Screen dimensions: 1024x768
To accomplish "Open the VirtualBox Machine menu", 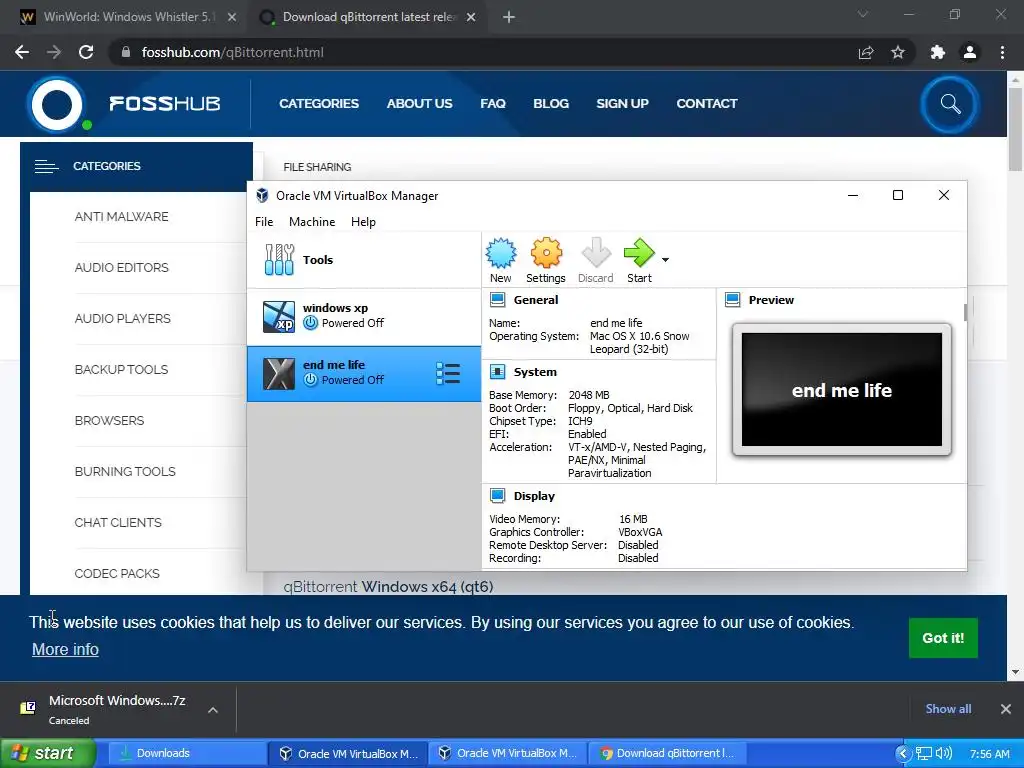I will tap(312, 222).
